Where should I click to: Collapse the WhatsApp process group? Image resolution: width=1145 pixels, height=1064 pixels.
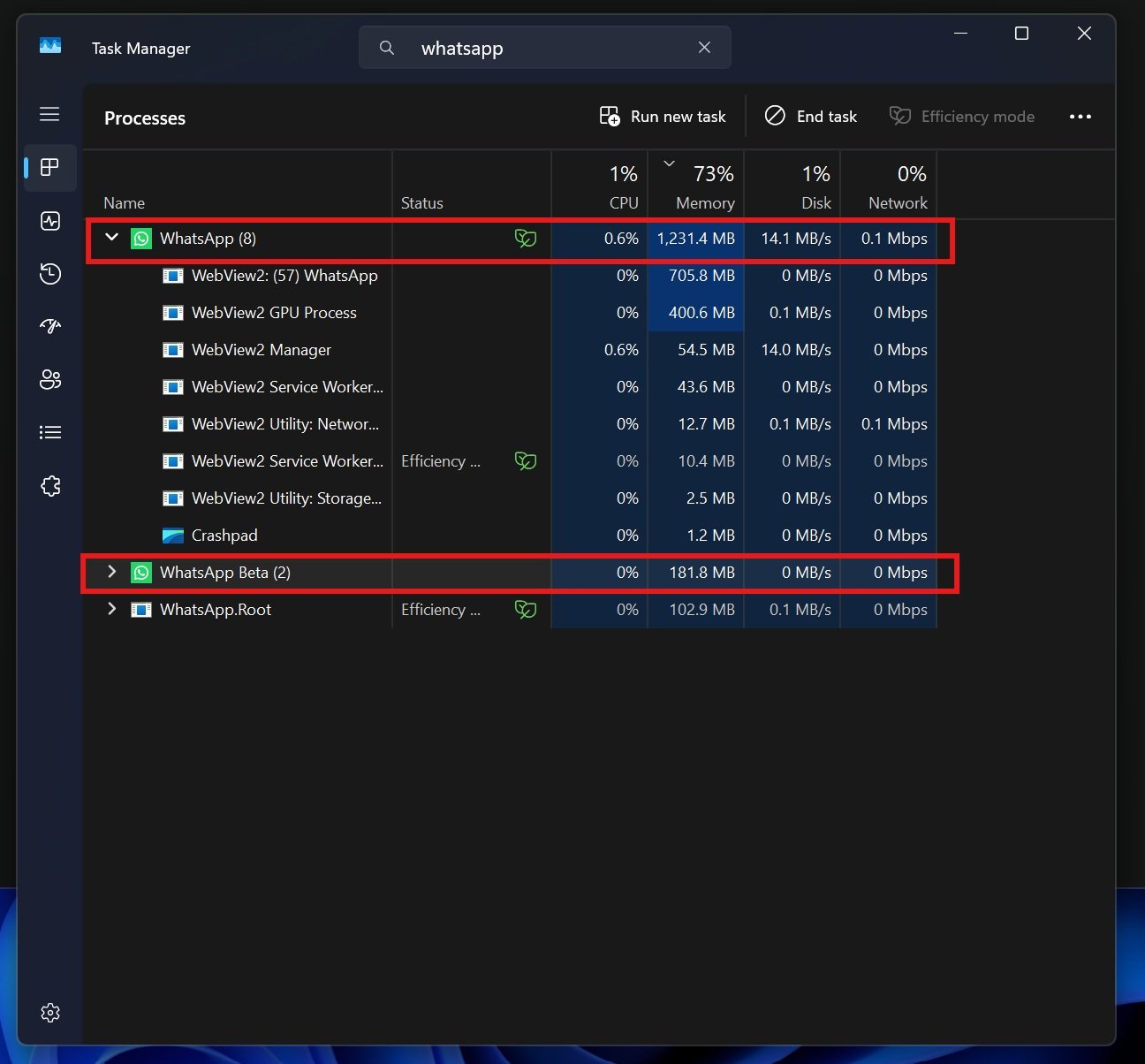111,238
